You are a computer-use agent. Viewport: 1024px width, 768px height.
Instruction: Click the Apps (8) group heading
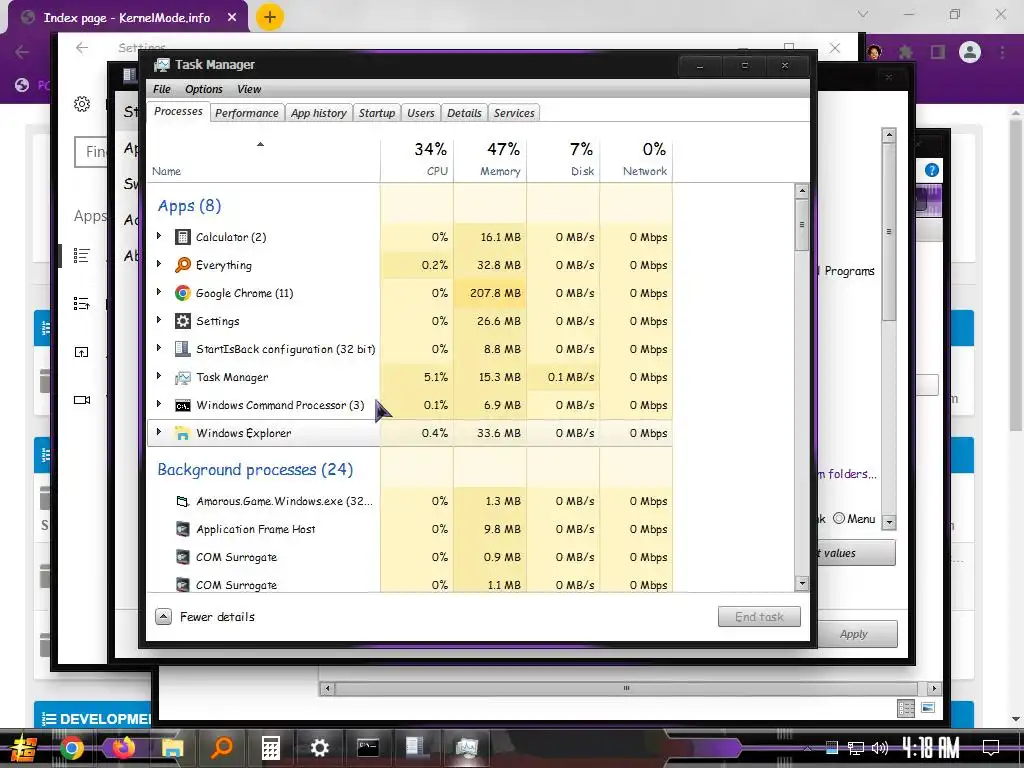[189, 206]
